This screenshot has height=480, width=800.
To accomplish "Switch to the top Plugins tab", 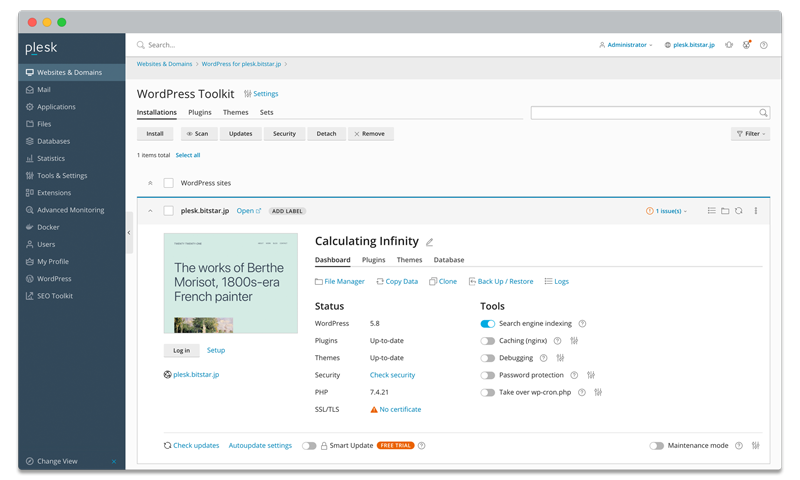I will 199,112.
